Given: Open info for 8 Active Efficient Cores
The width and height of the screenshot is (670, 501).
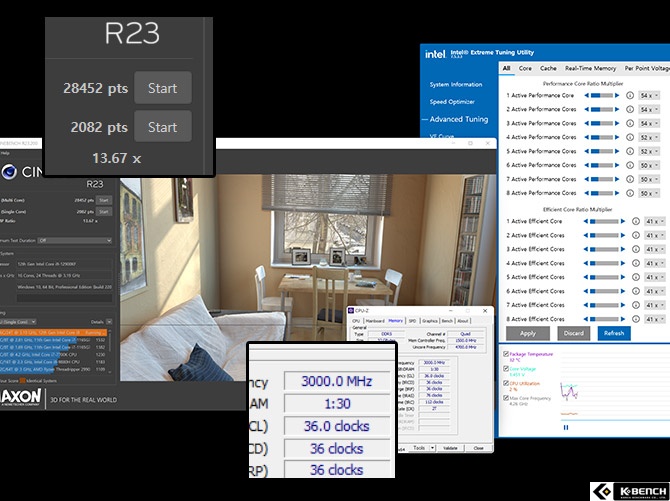Looking at the screenshot, I should (x=636, y=319).
